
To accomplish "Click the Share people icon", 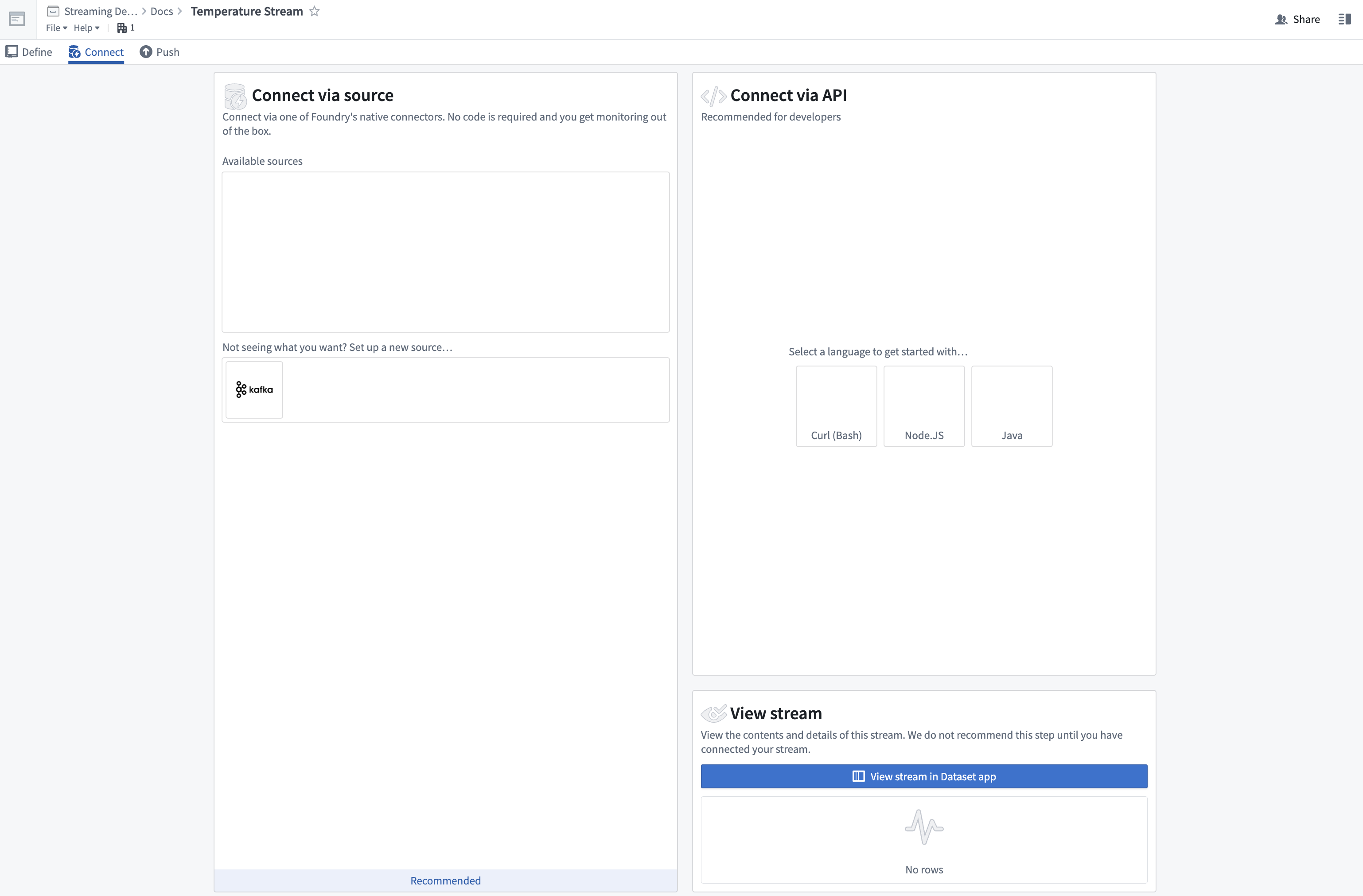I will 1281,19.
